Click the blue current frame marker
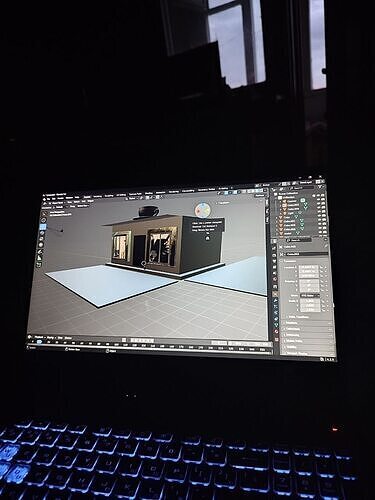The image size is (375, 500). [39, 342]
